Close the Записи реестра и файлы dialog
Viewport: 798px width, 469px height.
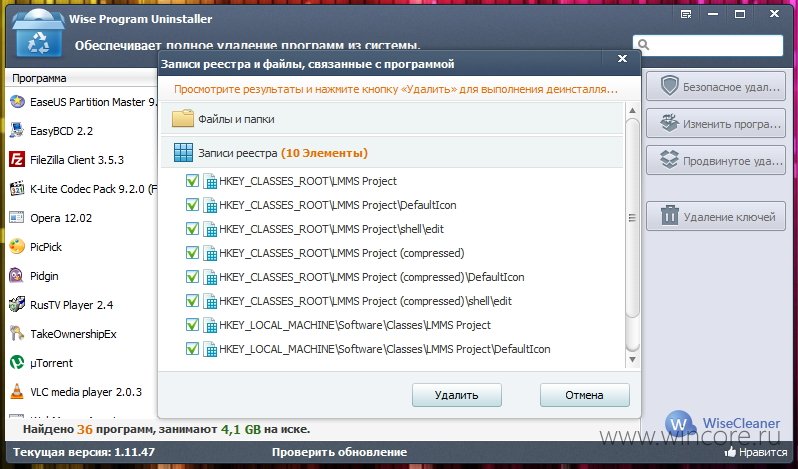click(x=622, y=58)
